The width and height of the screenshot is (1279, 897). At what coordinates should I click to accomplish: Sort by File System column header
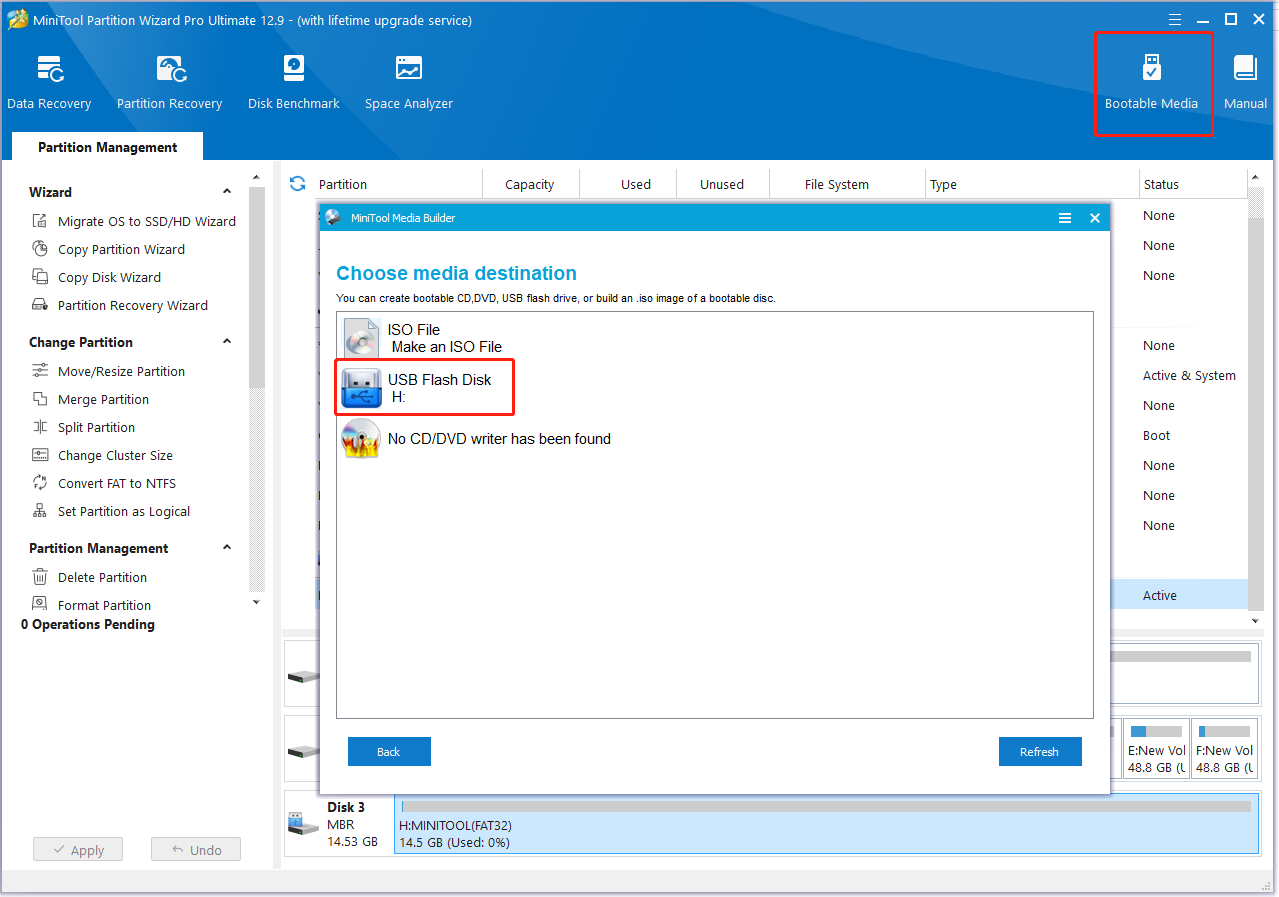836,184
